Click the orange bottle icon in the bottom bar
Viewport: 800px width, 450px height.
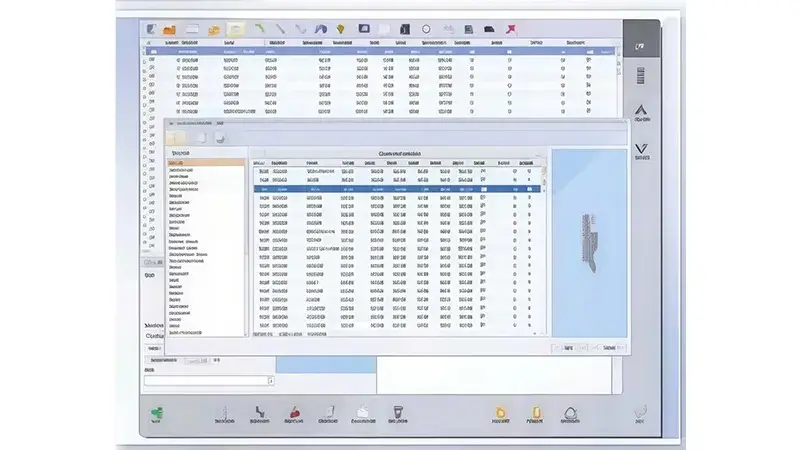click(535, 412)
